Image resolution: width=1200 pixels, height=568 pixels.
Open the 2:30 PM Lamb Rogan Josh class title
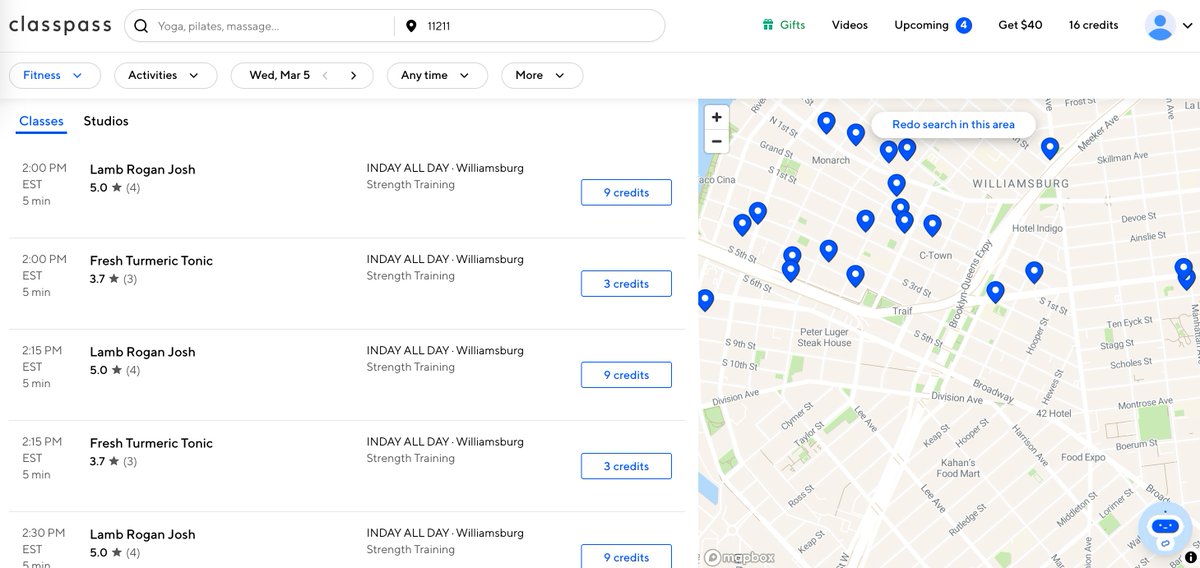click(143, 534)
